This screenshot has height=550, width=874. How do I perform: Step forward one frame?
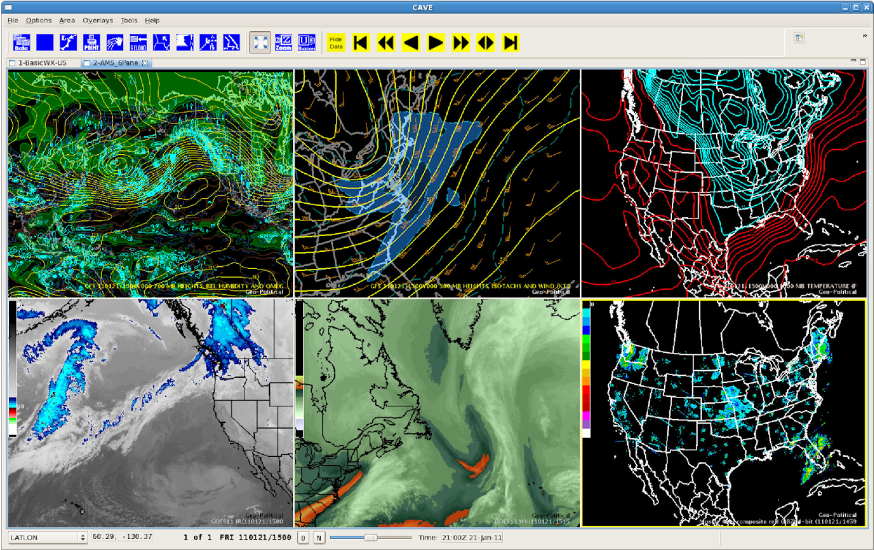pyautogui.click(x=461, y=42)
